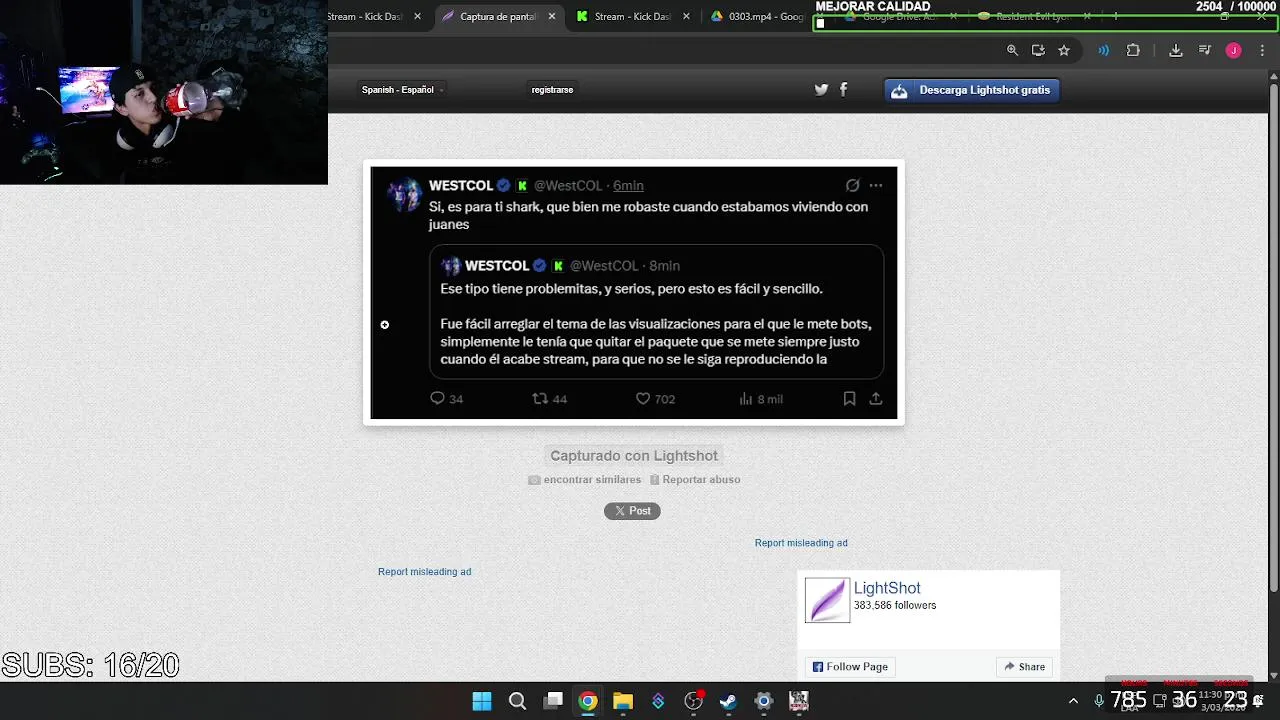Click the LightShot Facebook page logo thumbnail

(827, 600)
